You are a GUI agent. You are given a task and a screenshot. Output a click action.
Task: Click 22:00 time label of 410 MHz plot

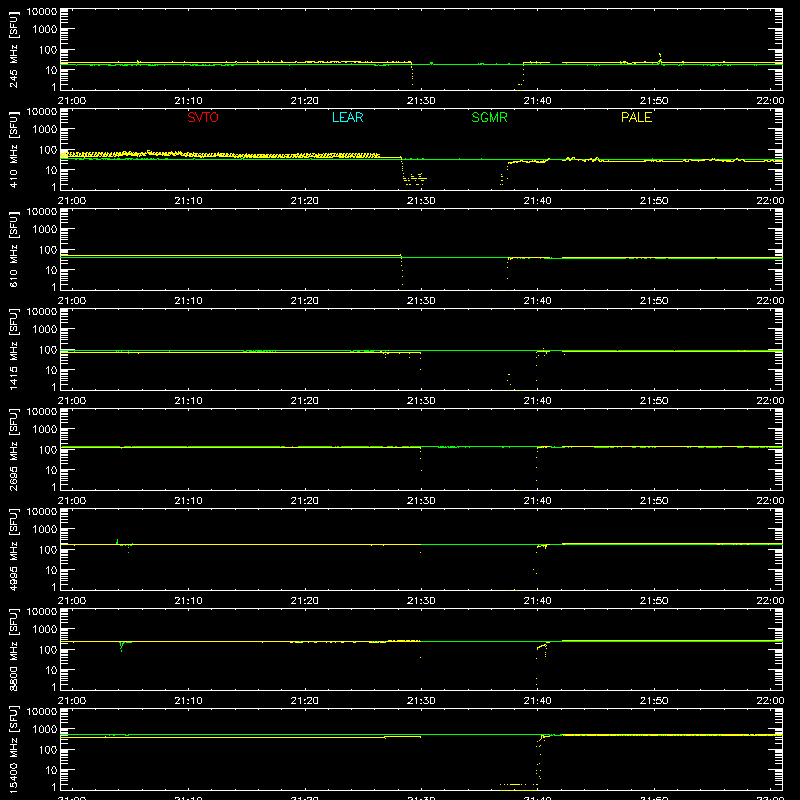[770, 201]
